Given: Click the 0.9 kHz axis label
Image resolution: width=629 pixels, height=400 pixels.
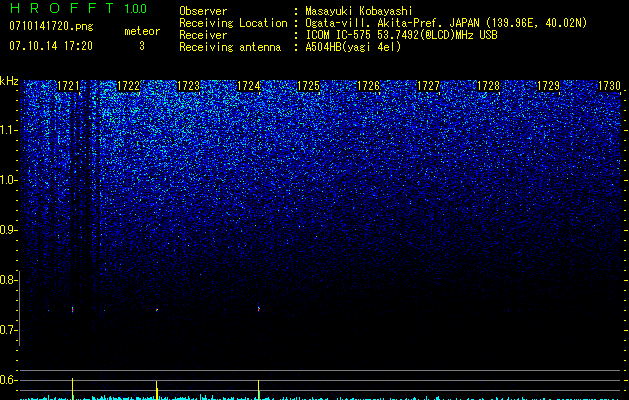Looking at the screenshot, I should coord(8,230).
